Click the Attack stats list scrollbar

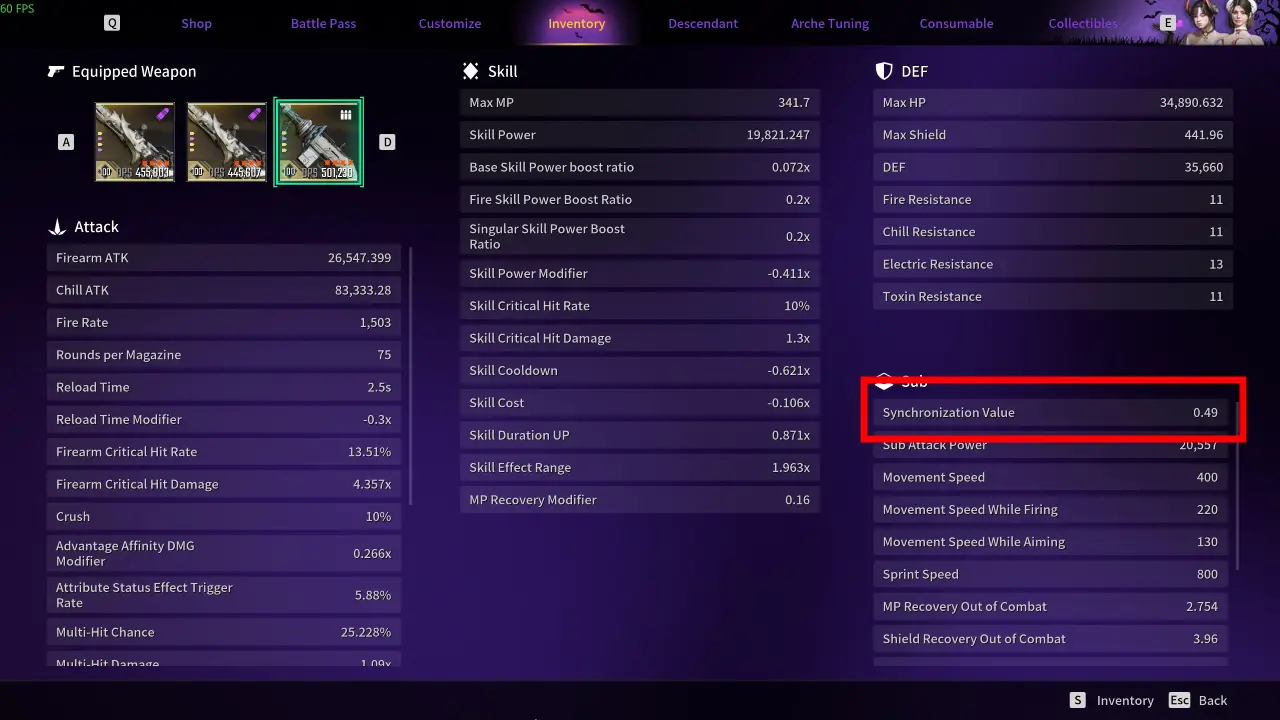click(411, 376)
